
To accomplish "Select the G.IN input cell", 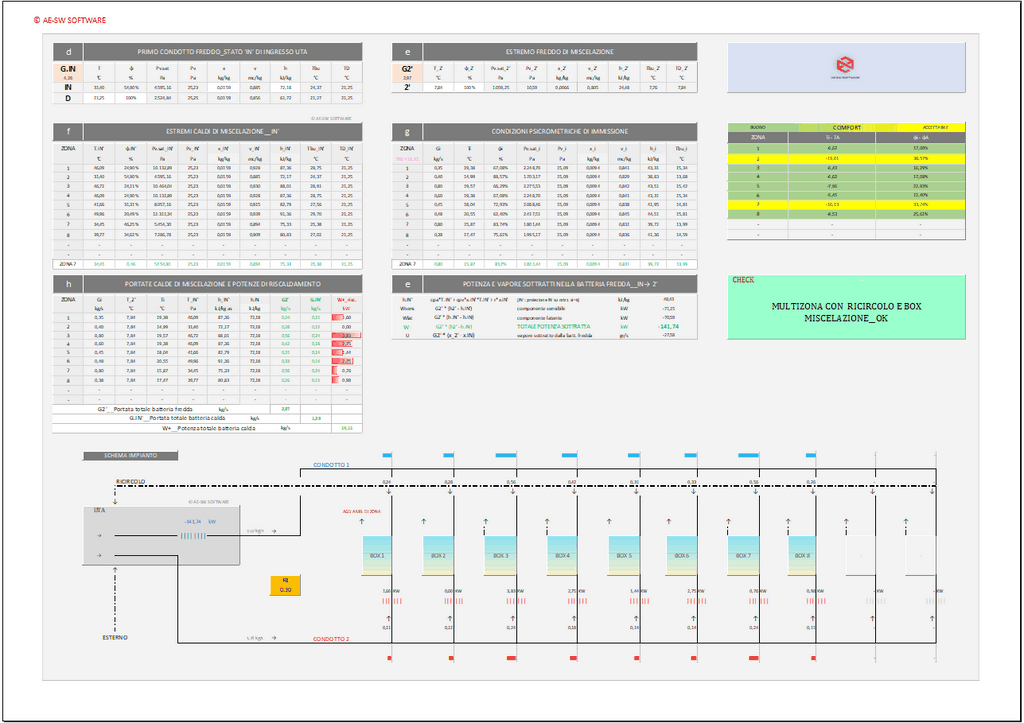I will (x=68, y=70).
